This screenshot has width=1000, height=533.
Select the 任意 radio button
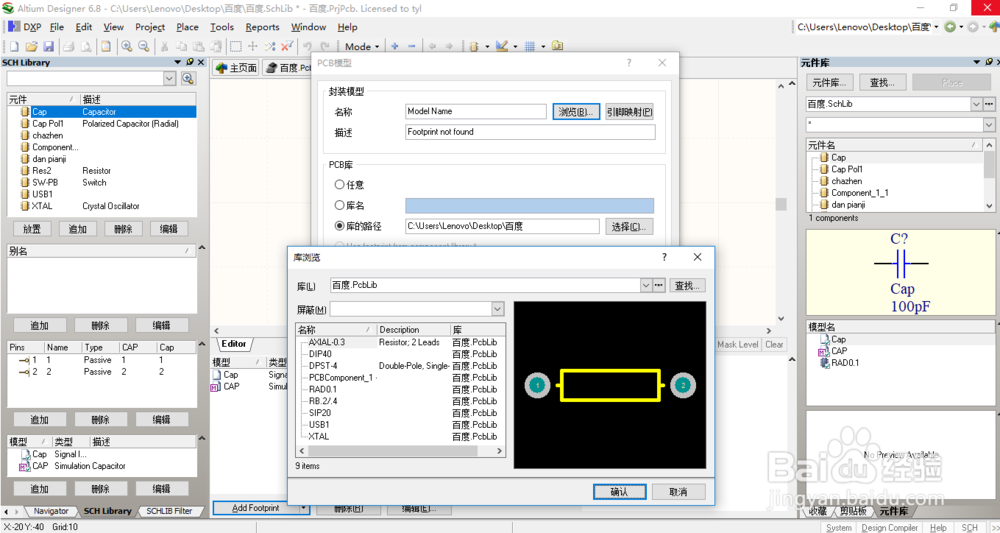(340, 185)
